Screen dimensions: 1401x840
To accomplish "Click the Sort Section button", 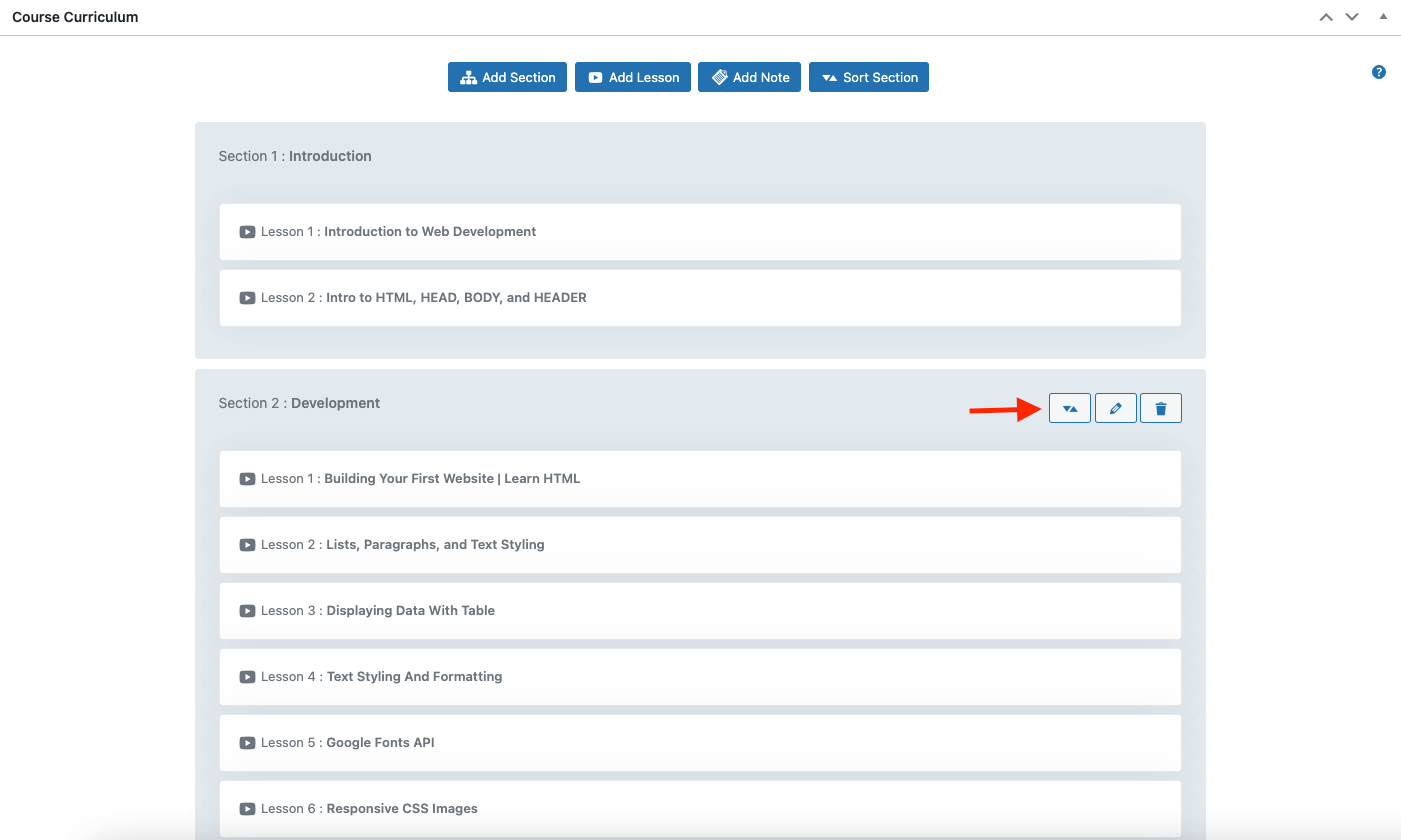I will coord(869,77).
